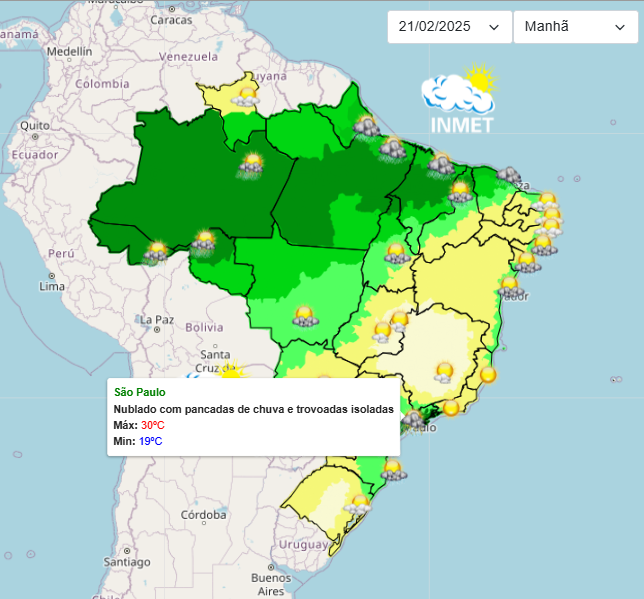The image size is (644, 599).
Task: Click the Perú country label
Action: 61,253
